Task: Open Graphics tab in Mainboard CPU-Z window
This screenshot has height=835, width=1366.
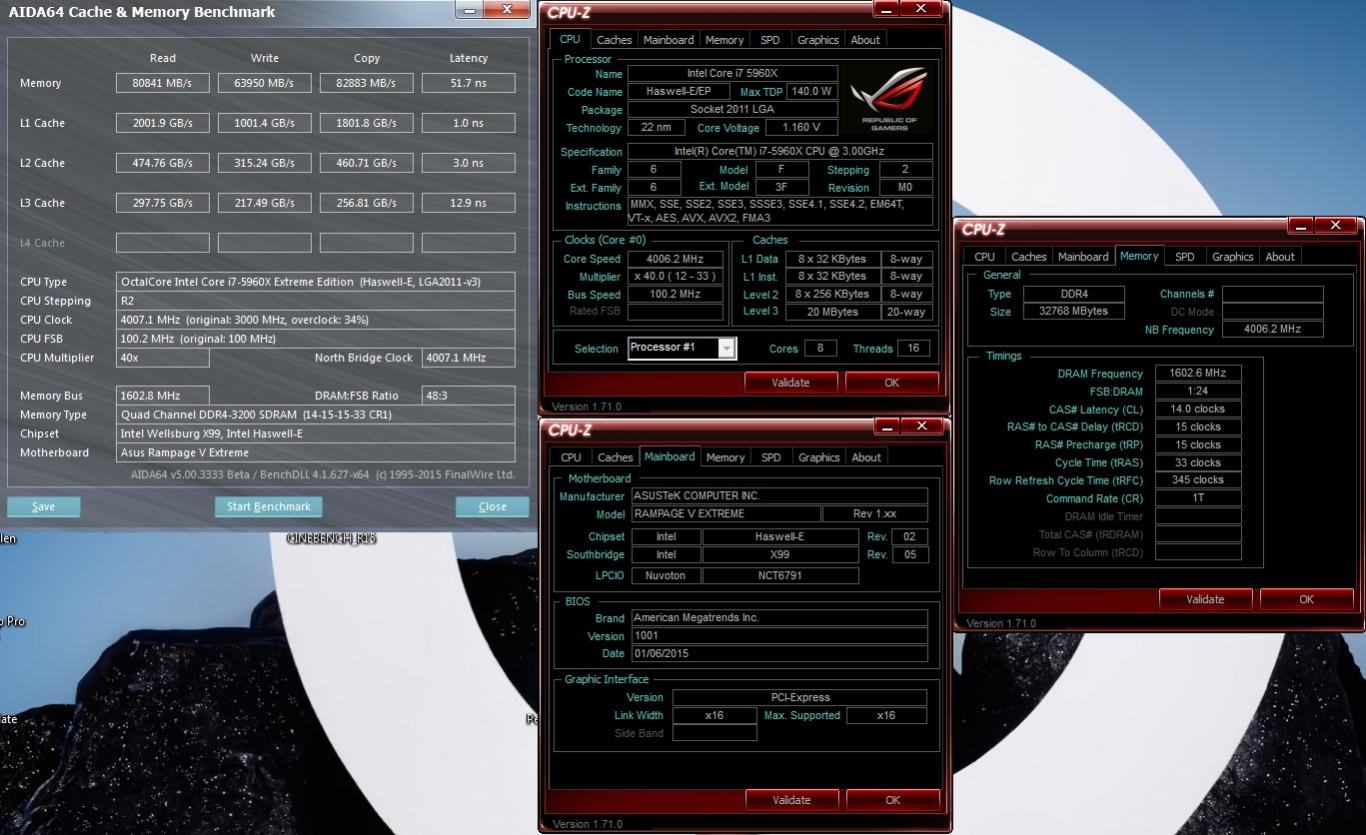Action: click(818, 458)
